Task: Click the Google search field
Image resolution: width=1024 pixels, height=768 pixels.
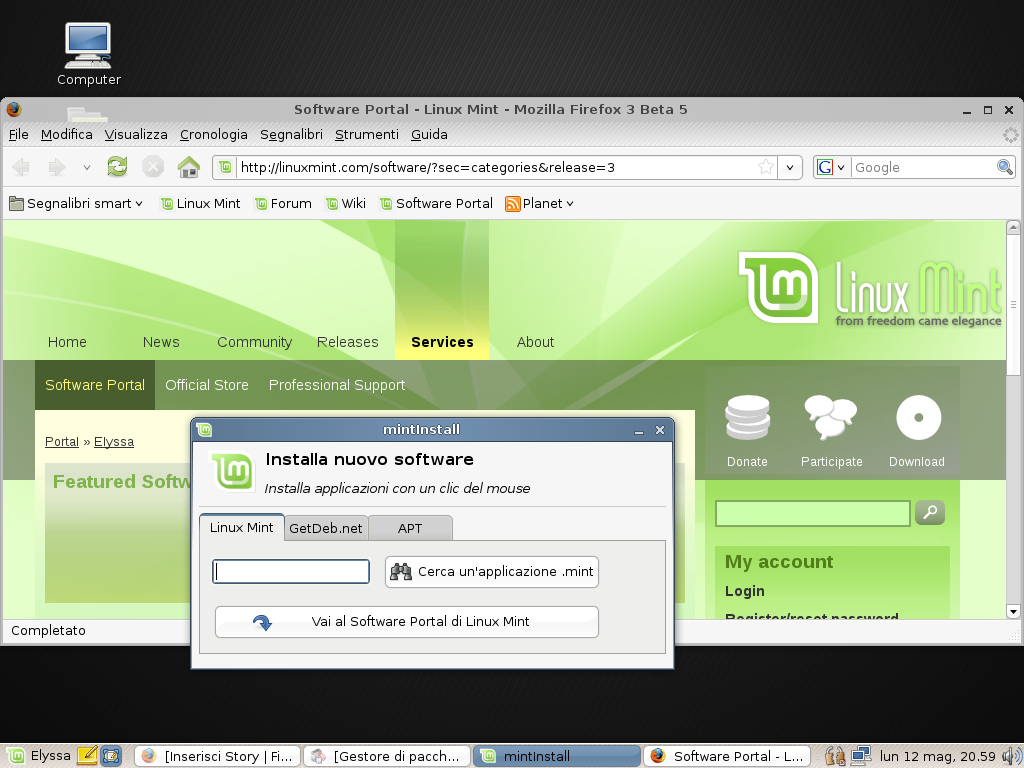Action: pyautogui.click(x=923, y=167)
